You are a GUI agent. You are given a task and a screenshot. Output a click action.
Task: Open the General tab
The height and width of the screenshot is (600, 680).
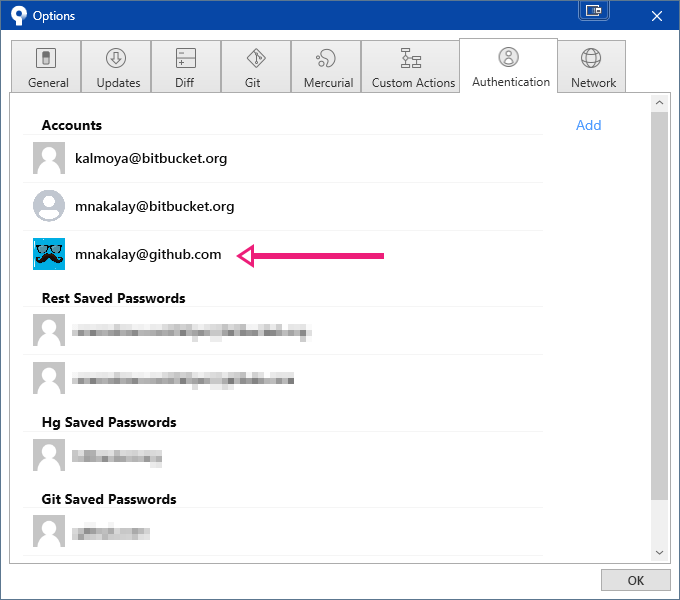[x=46, y=66]
